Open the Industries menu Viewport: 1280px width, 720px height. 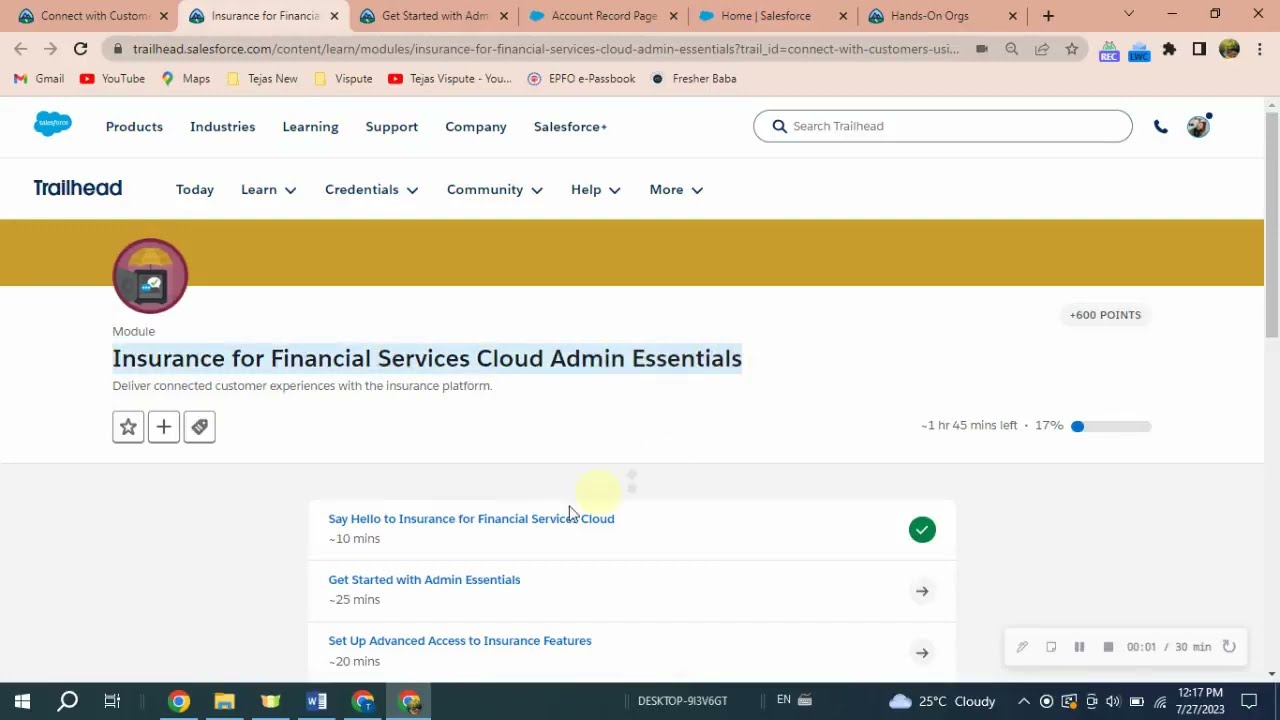coord(222,127)
